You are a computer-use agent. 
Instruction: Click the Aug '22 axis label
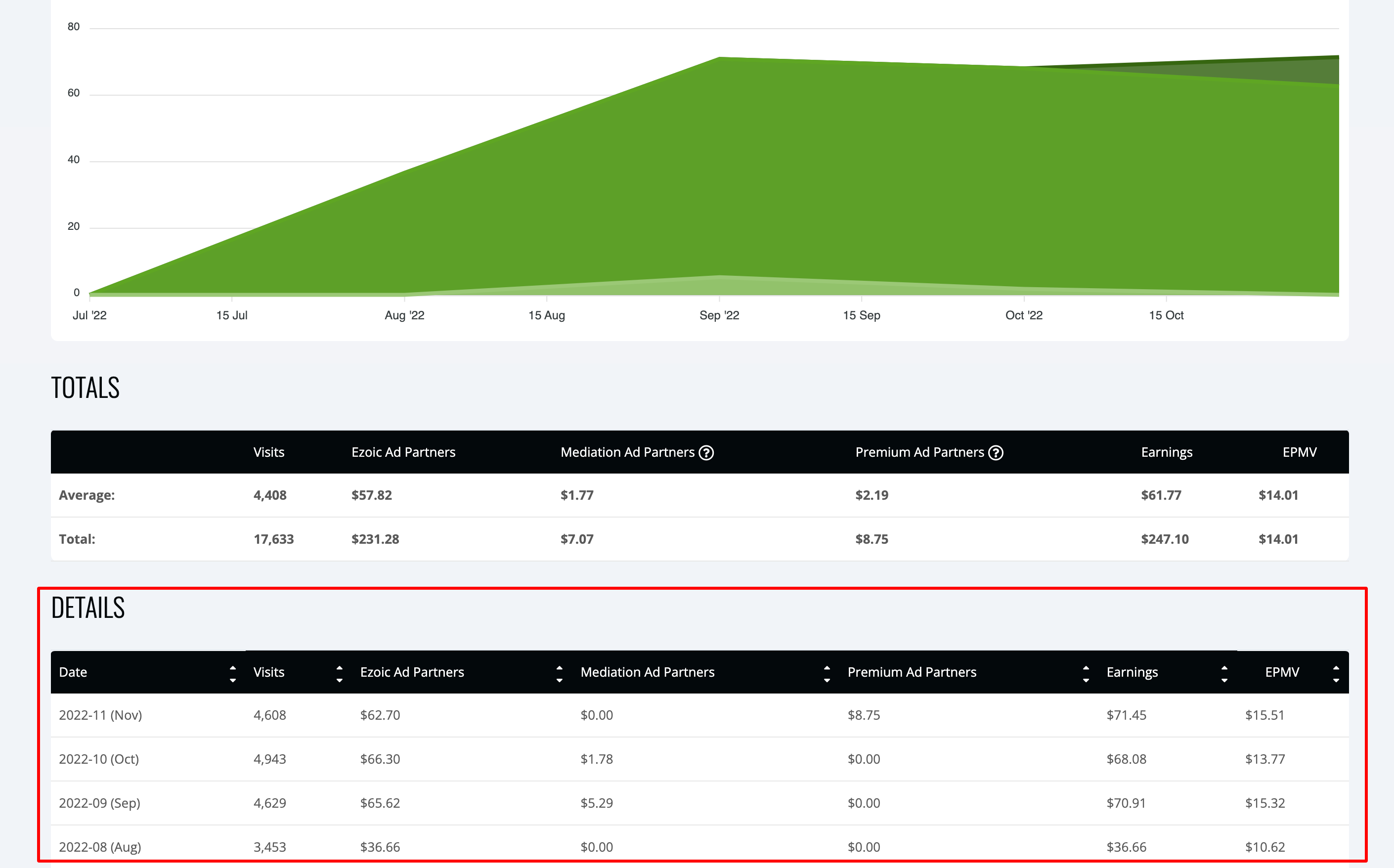pos(405,316)
